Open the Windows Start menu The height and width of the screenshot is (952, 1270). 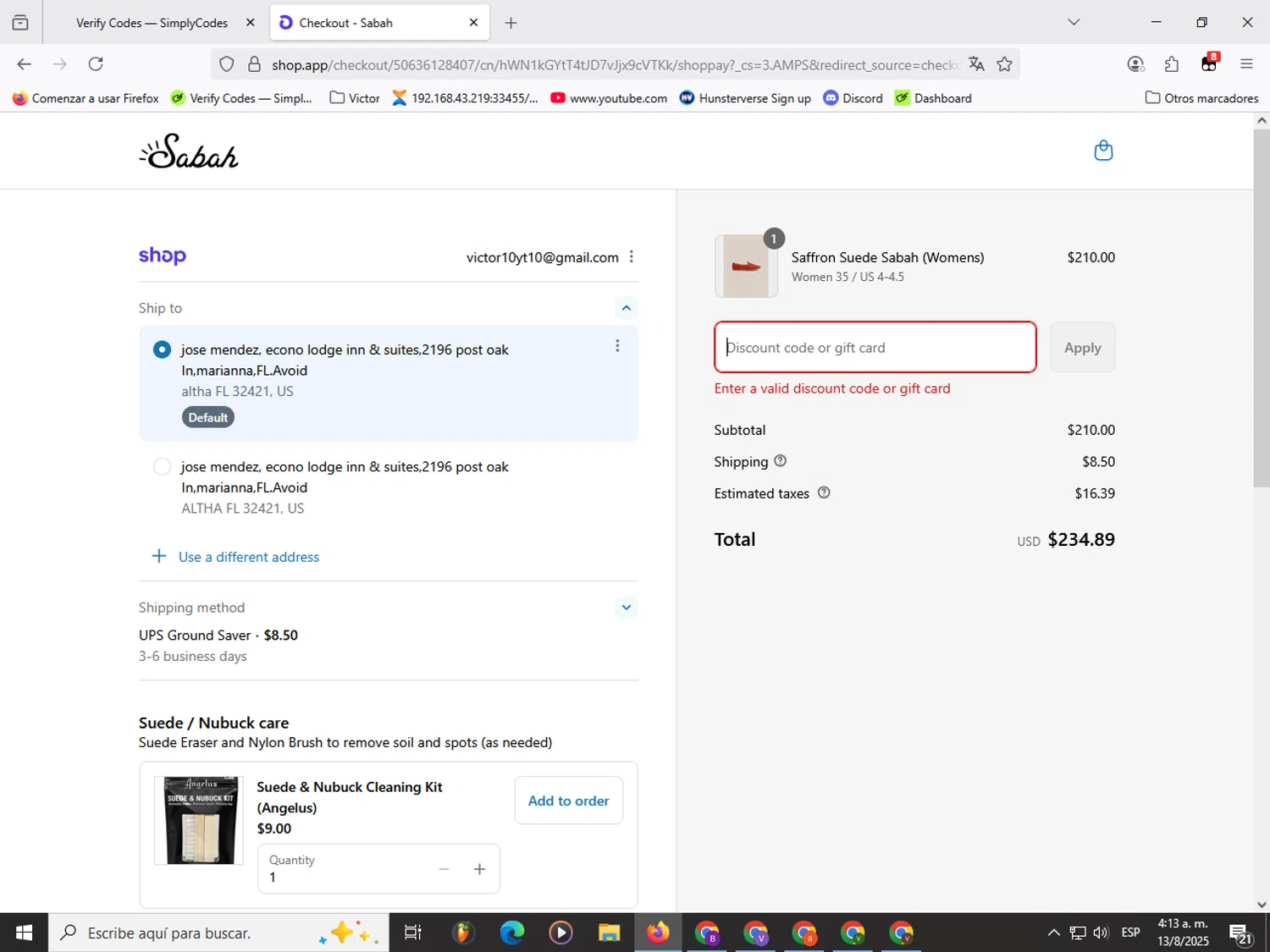[24, 933]
